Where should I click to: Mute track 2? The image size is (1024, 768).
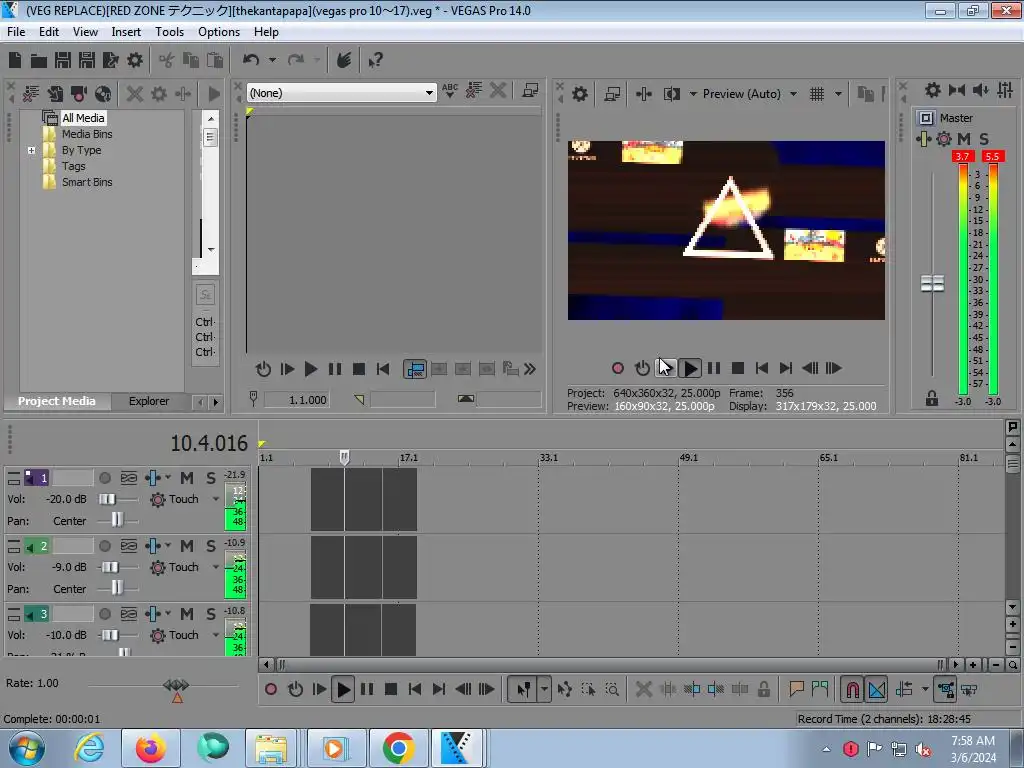point(187,546)
